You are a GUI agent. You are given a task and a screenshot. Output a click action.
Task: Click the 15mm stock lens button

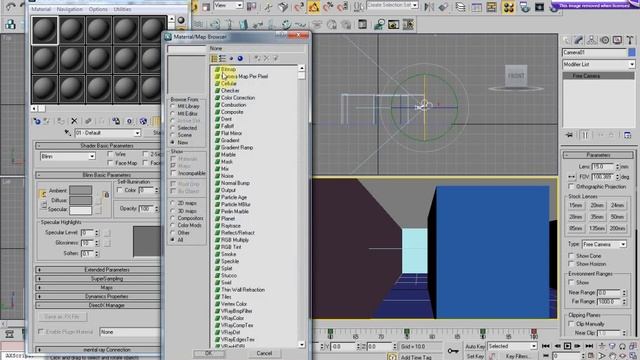click(576, 205)
